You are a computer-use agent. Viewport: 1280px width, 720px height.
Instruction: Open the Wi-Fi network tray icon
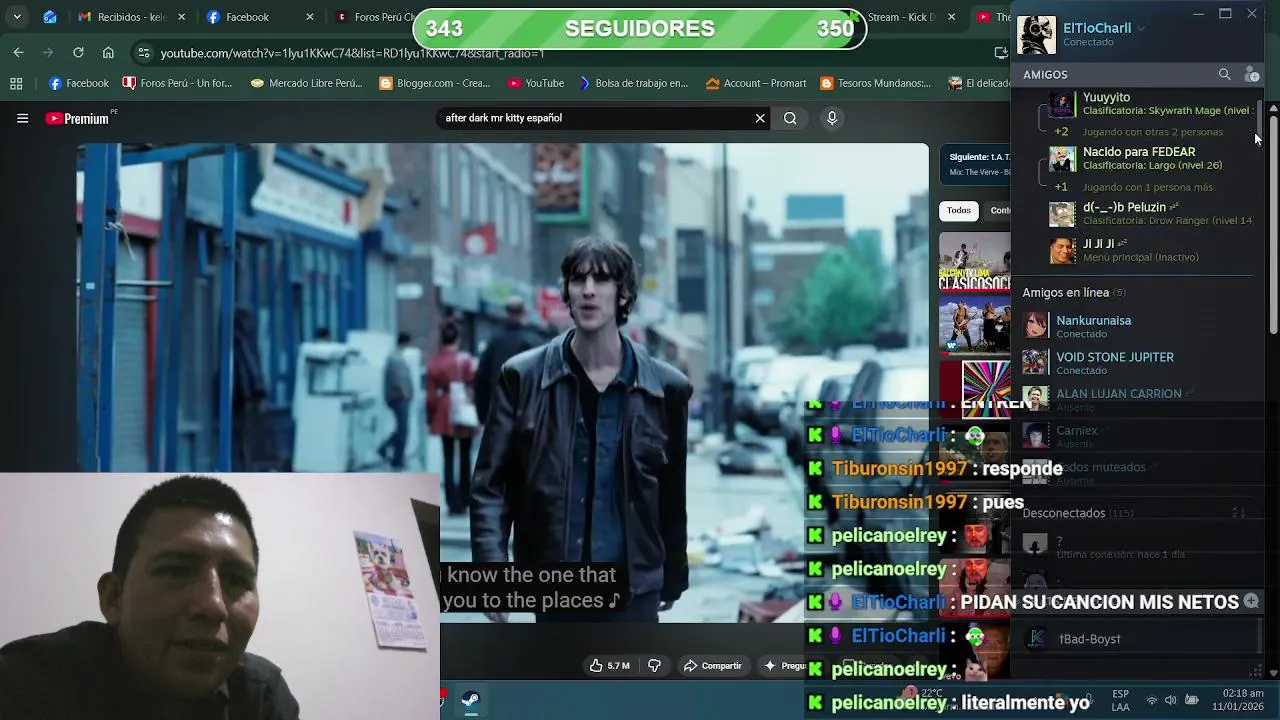point(1151,700)
